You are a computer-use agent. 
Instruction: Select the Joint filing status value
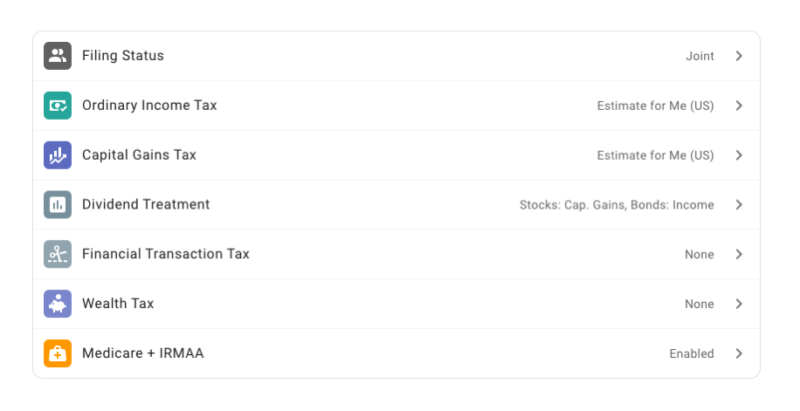click(x=699, y=56)
